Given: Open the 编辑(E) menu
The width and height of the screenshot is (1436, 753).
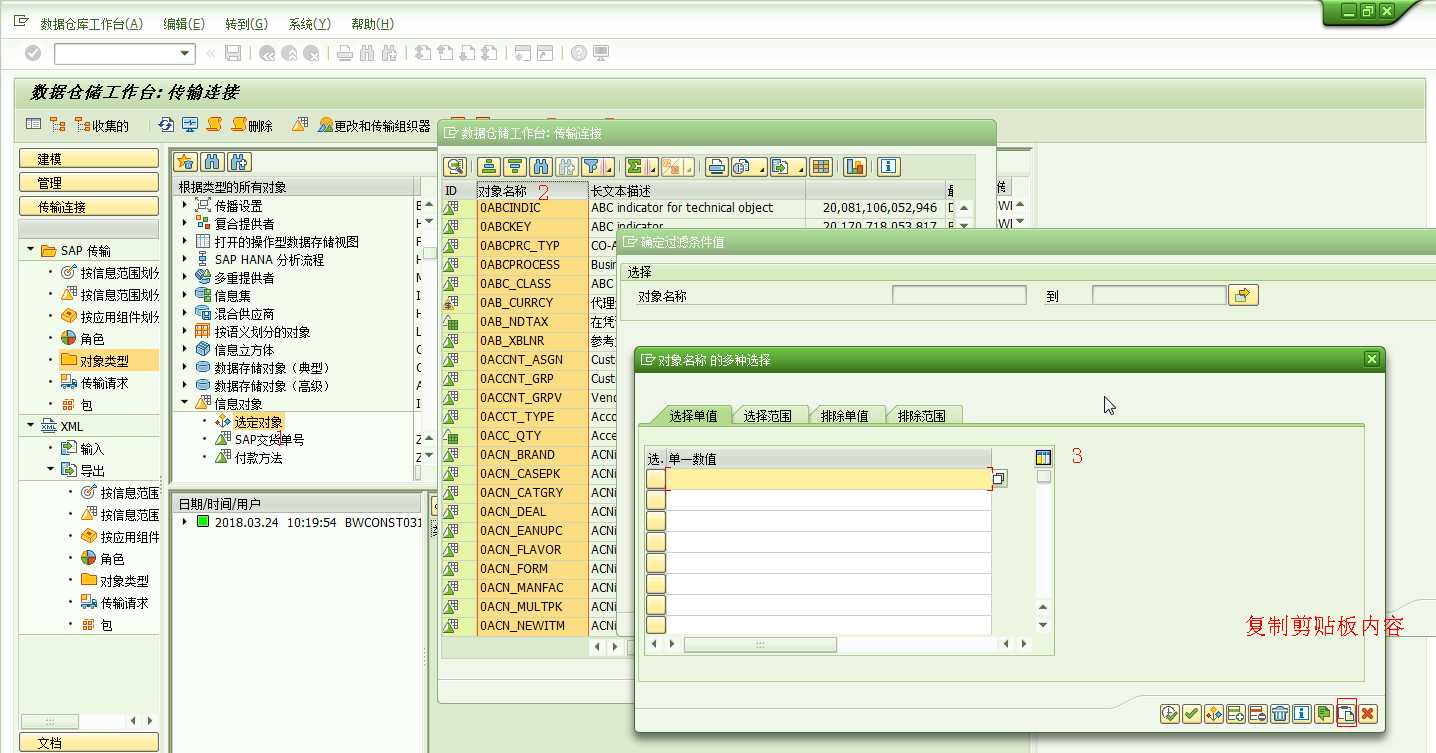Looking at the screenshot, I should [184, 24].
